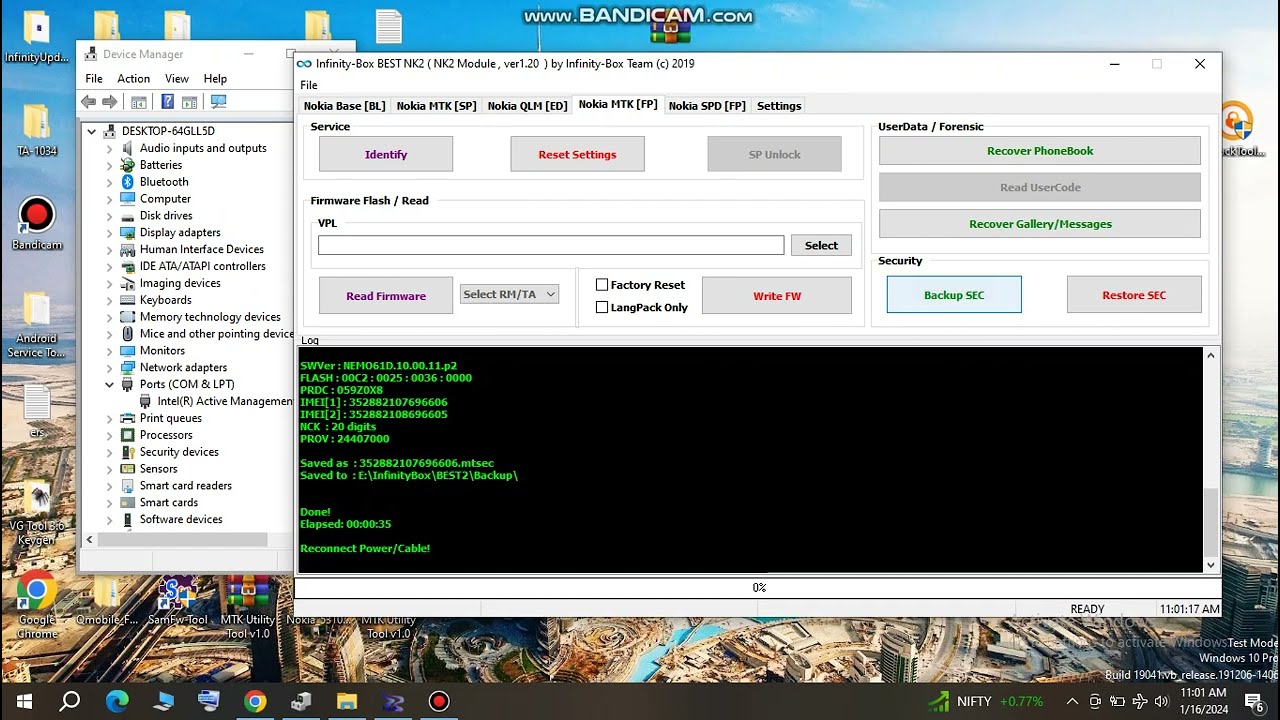Expand the Batteries tree node
Image resolution: width=1280 pixels, height=720 pixels.
tap(110, 165)
